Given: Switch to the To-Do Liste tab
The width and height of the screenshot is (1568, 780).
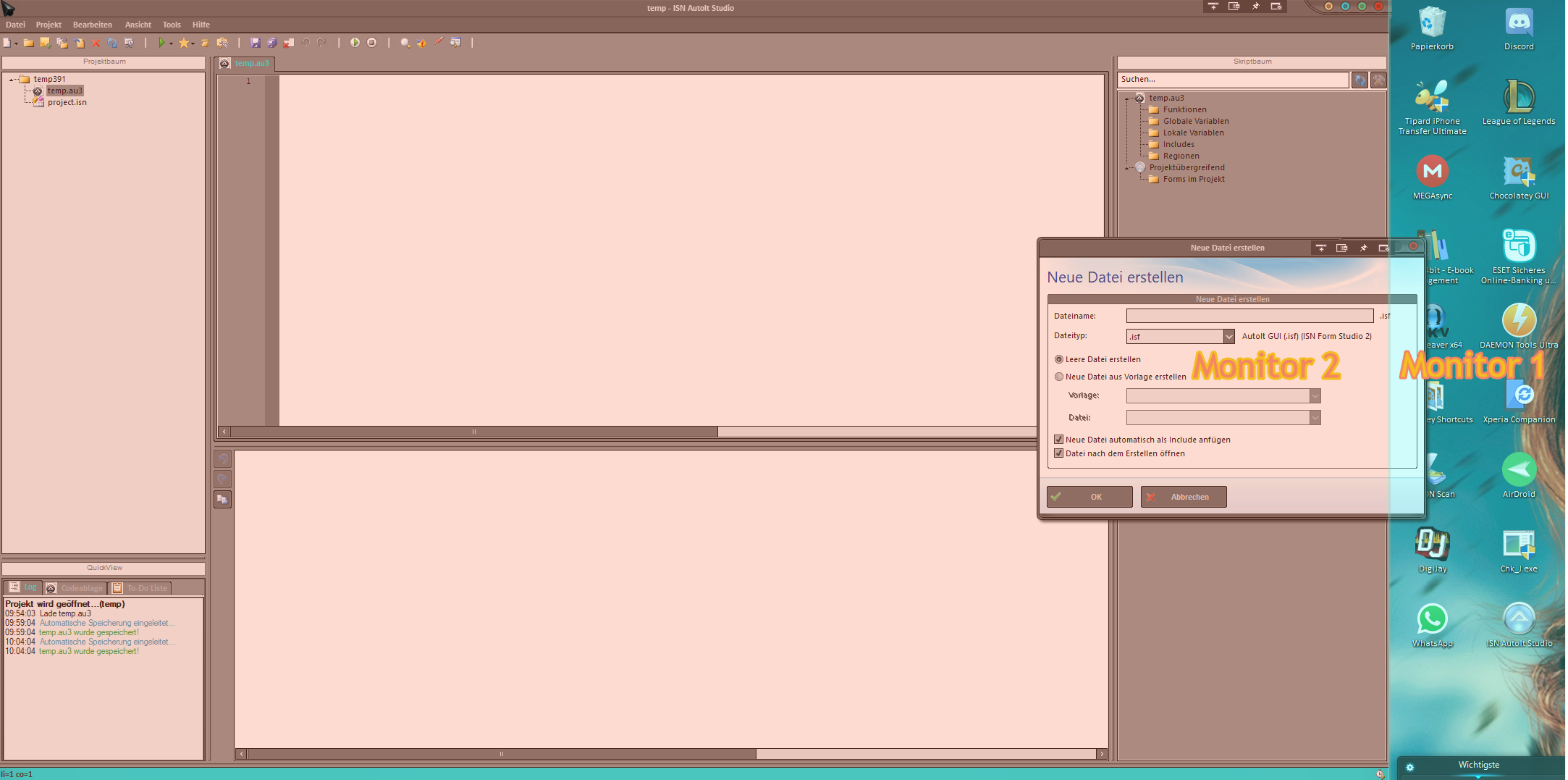Looking at the screenshot, I should point(140,588).
